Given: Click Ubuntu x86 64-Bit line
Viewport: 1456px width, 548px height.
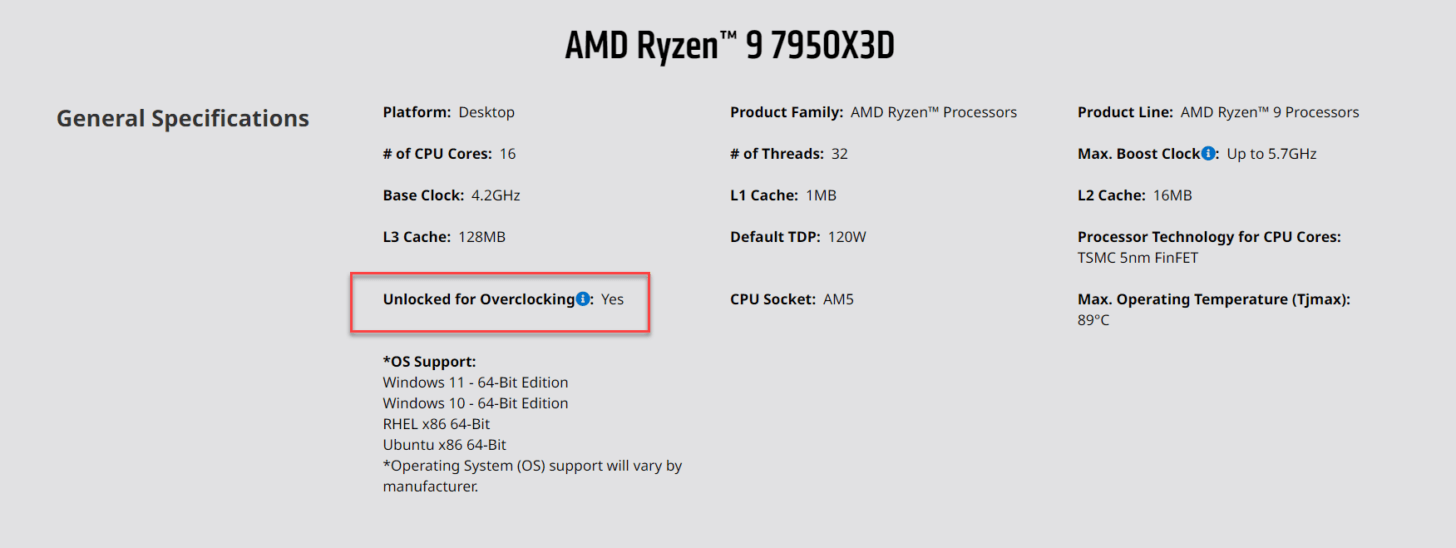Looking at the screenshot, I should 444,445.
